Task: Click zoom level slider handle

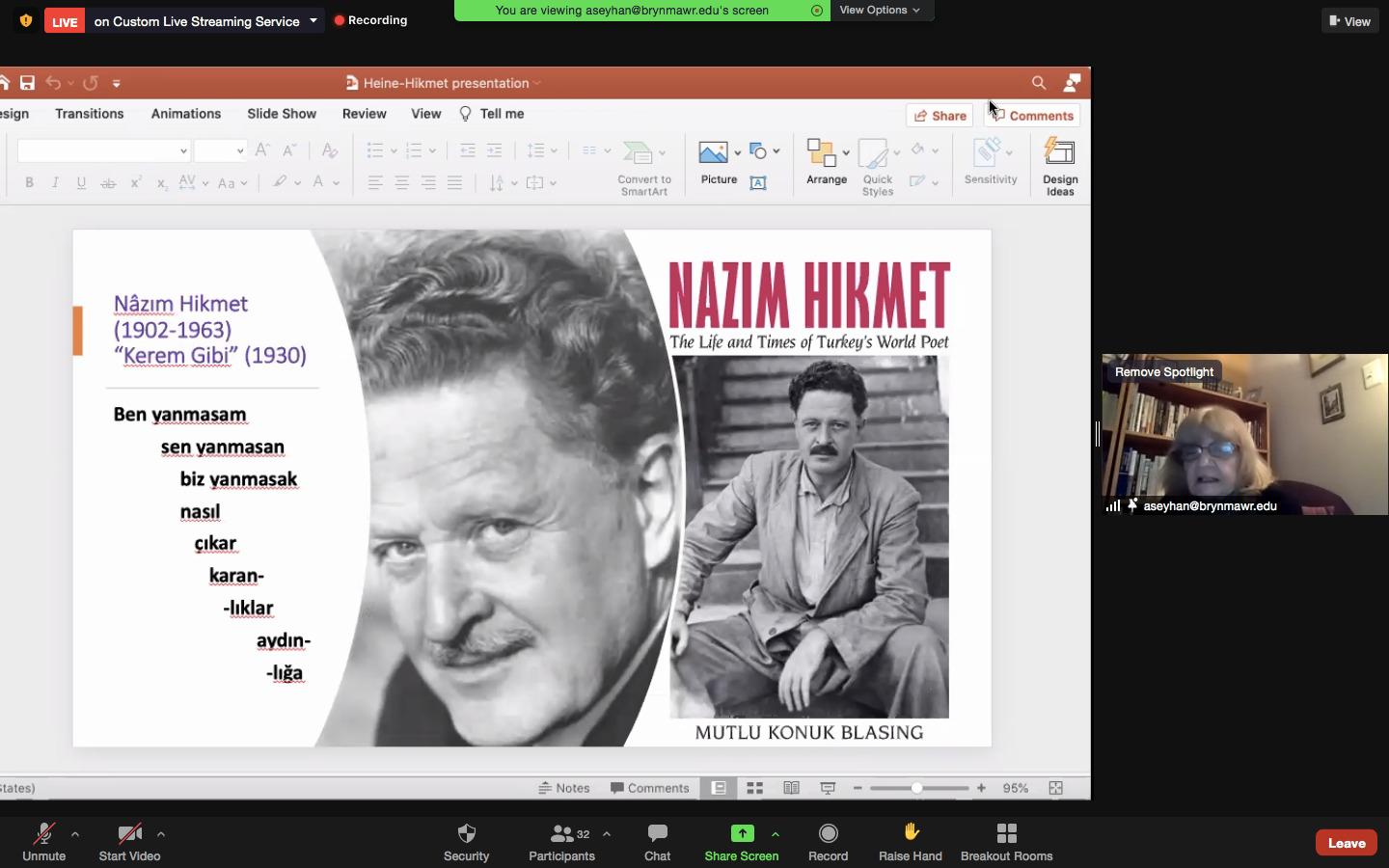Action: pos(916,788)
